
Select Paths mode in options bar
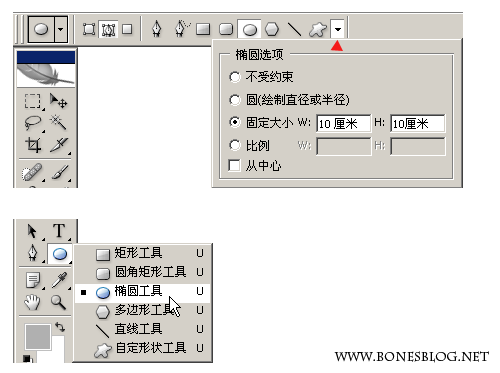coord(108,29)
